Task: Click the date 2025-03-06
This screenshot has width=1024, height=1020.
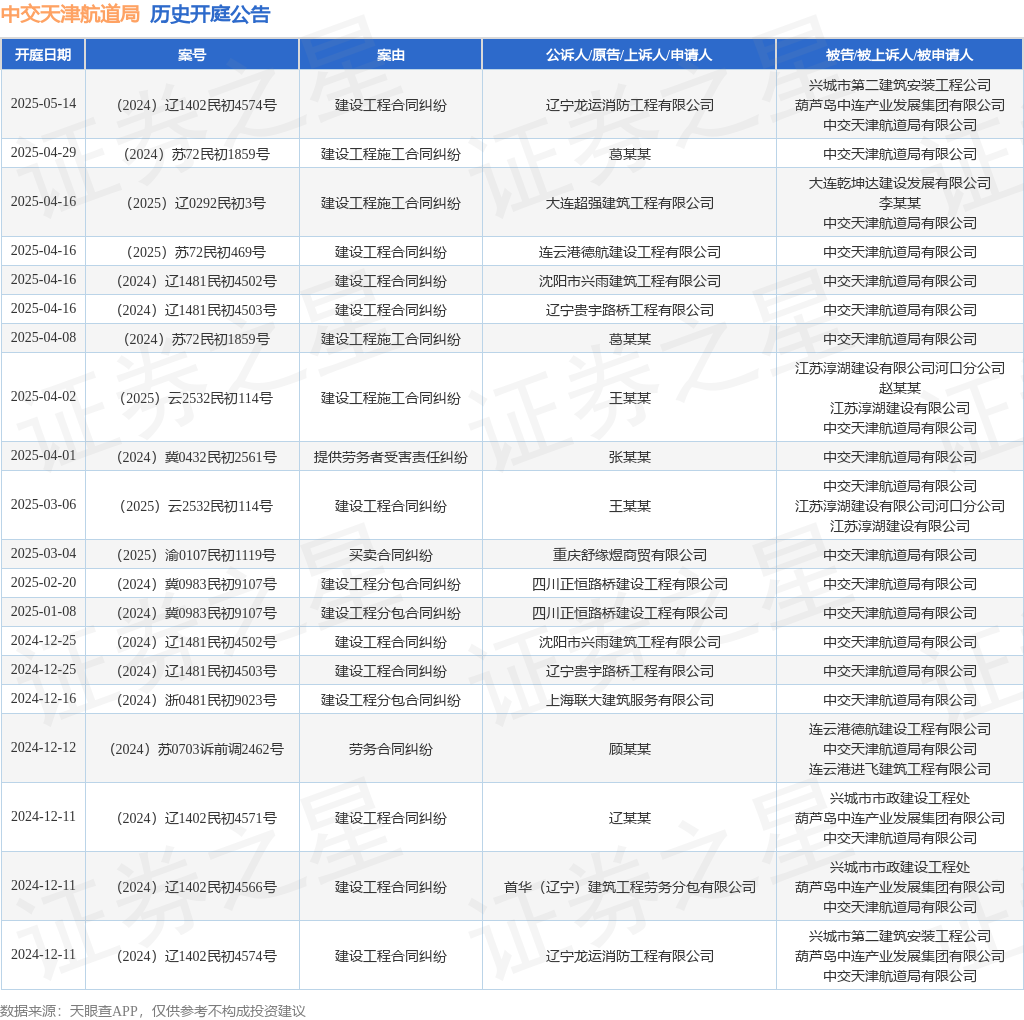Action: (43, 505)
